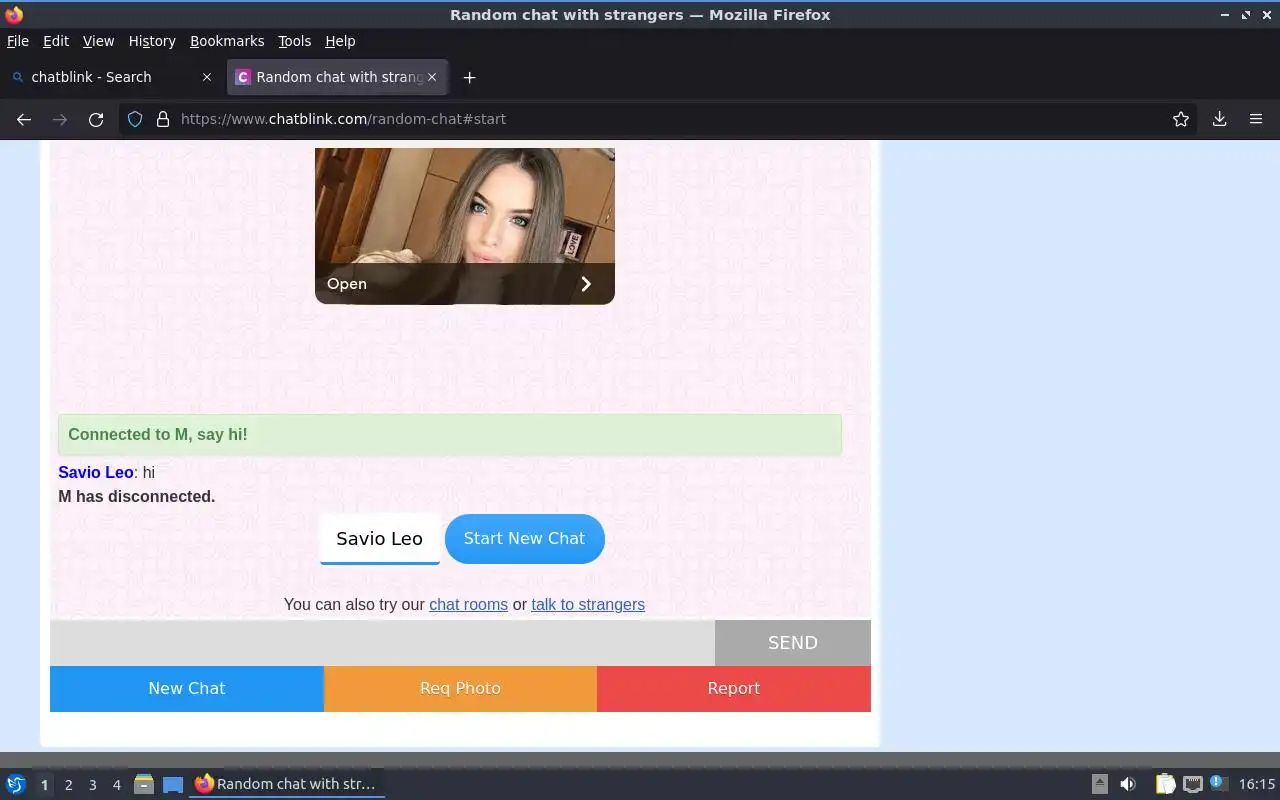The image size is (1280, 800).
Task: Go back to the previous page
Action: (24, 119)
